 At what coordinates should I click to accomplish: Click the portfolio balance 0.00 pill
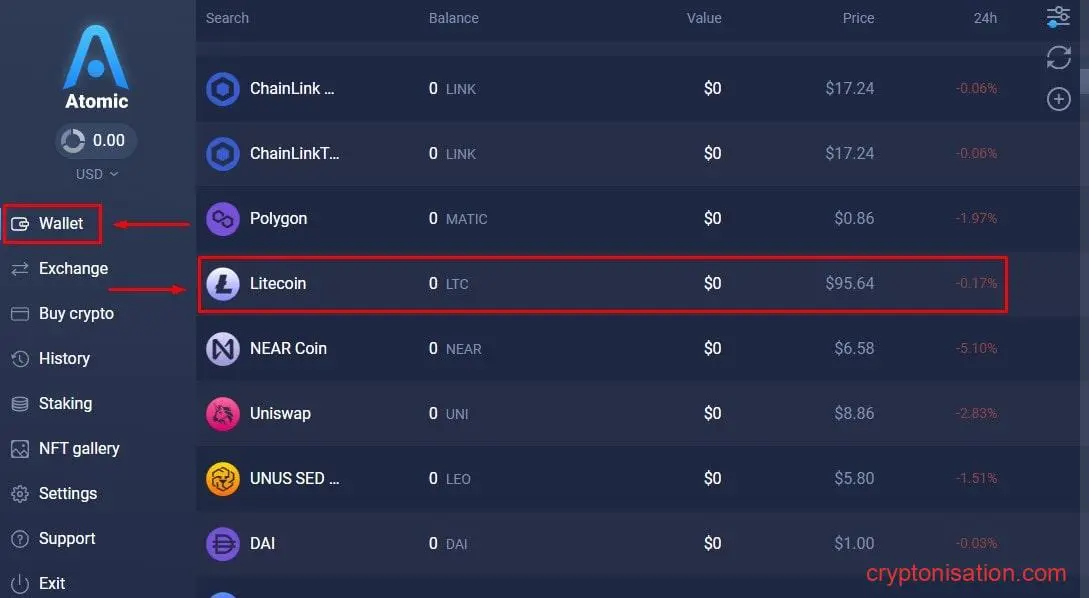point(97,140)
